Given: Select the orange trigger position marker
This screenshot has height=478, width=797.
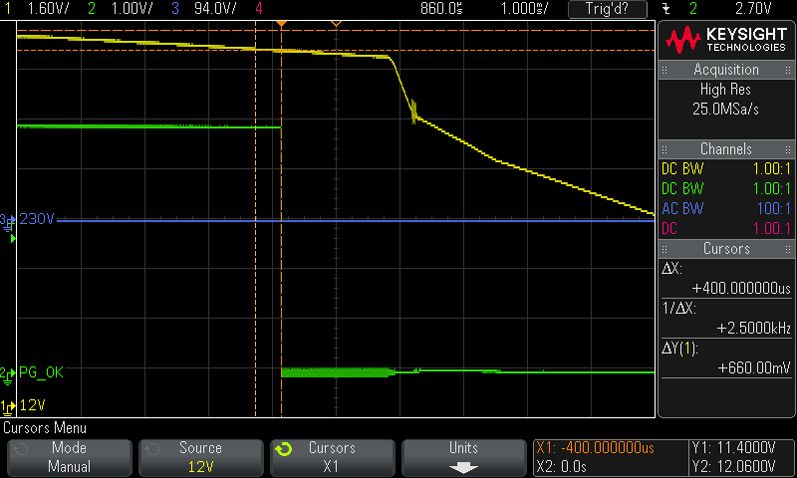Looking at the screenshot, I should pyautogui.click(x=281, y=24).
